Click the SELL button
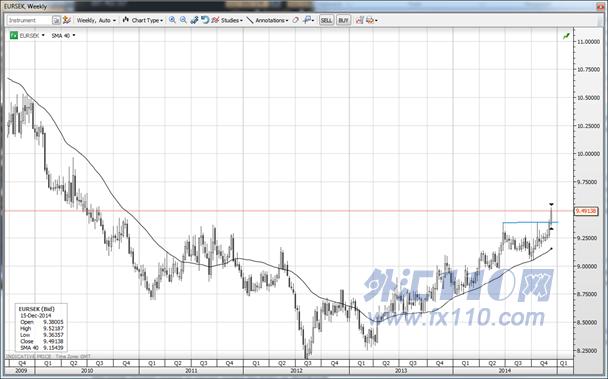608x379 pixels. 326,20
